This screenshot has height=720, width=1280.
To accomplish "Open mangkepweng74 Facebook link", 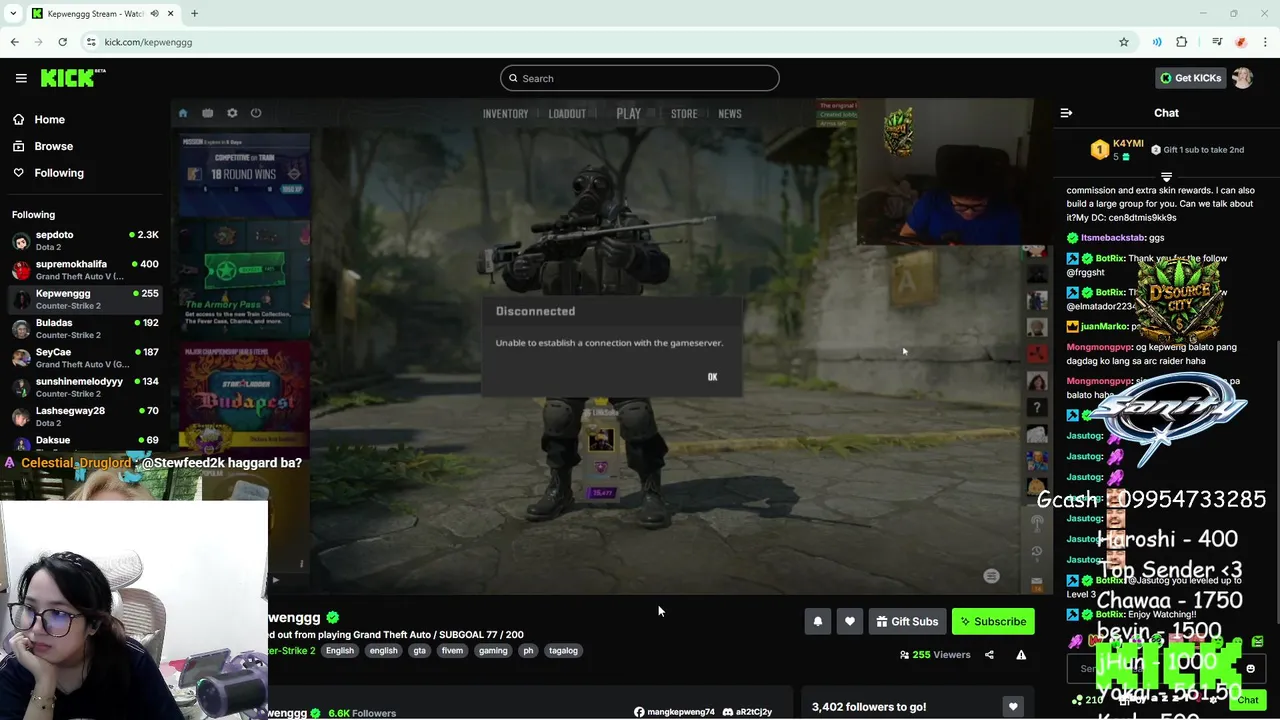I will pos(674,712).
